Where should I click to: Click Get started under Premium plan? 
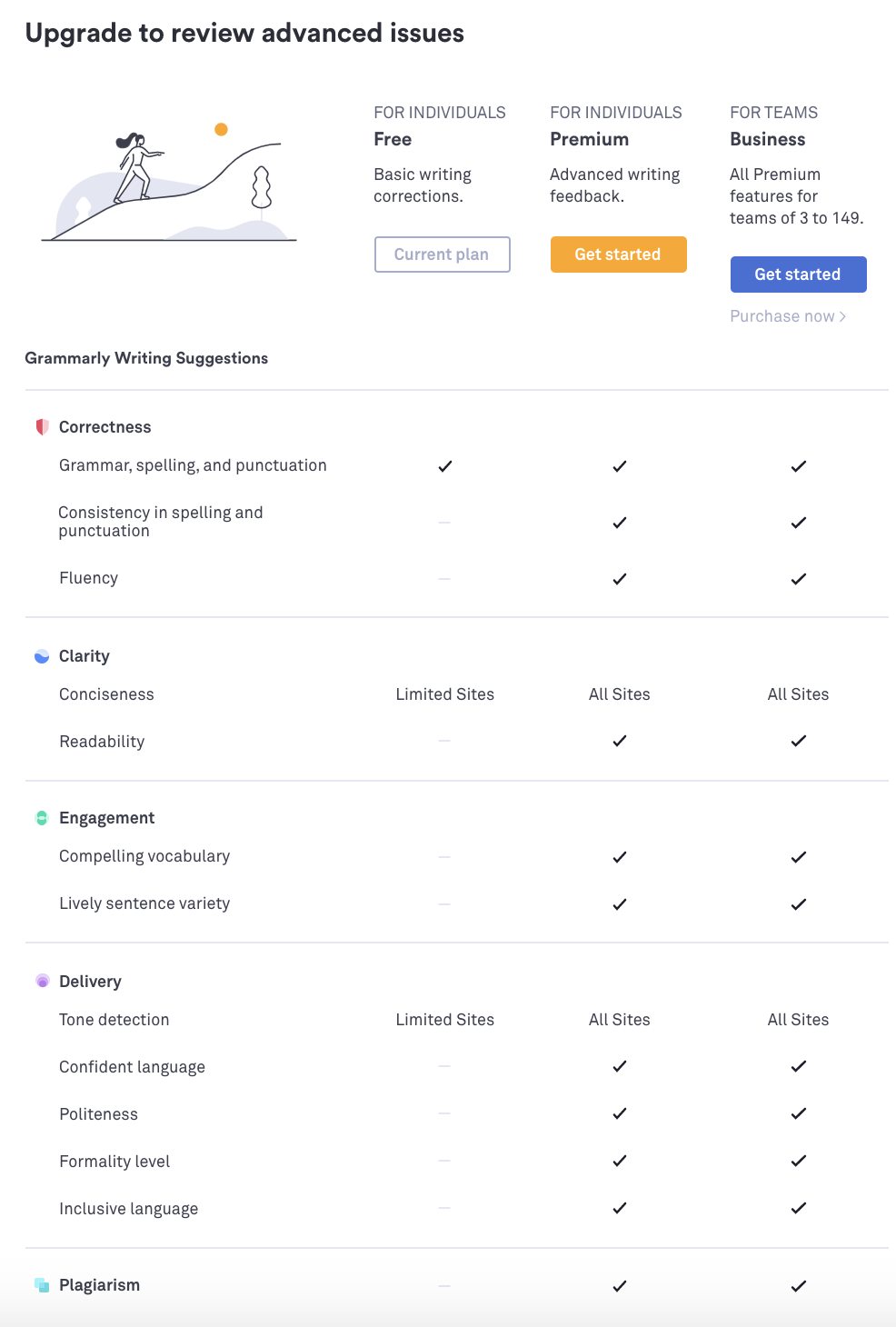tap(618, 254)
